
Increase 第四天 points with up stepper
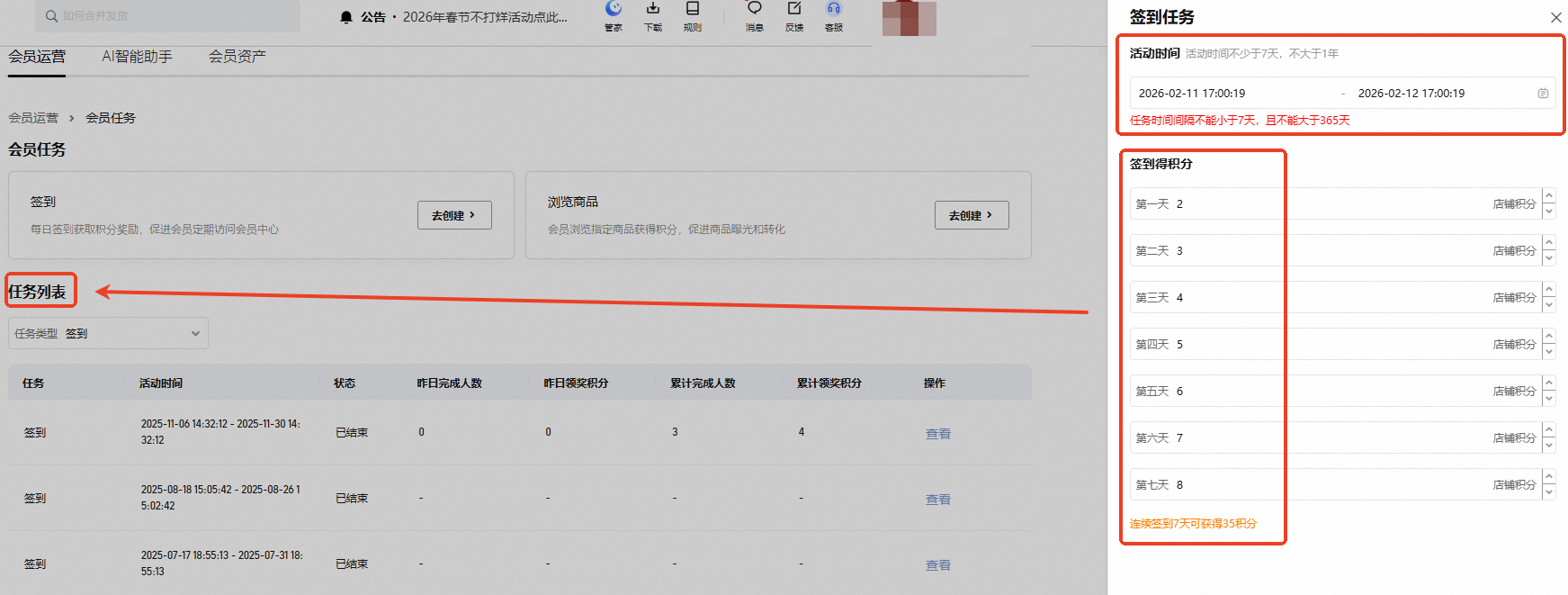click(x=1549, y=336)
